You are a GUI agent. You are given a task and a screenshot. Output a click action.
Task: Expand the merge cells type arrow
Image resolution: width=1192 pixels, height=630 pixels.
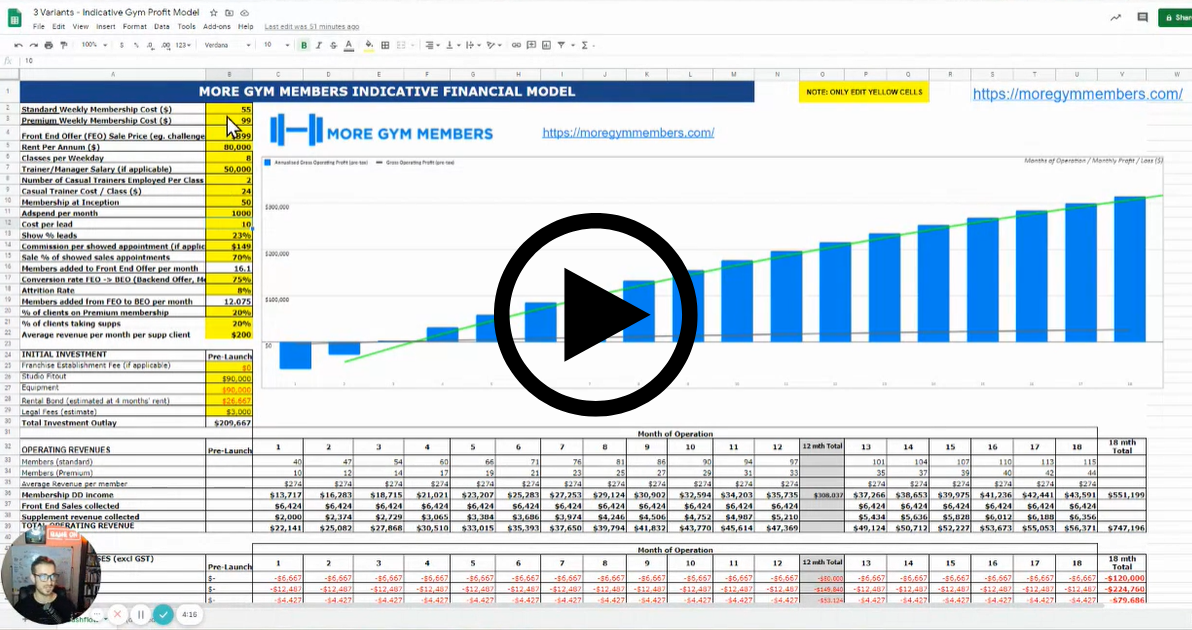point(412,46)
